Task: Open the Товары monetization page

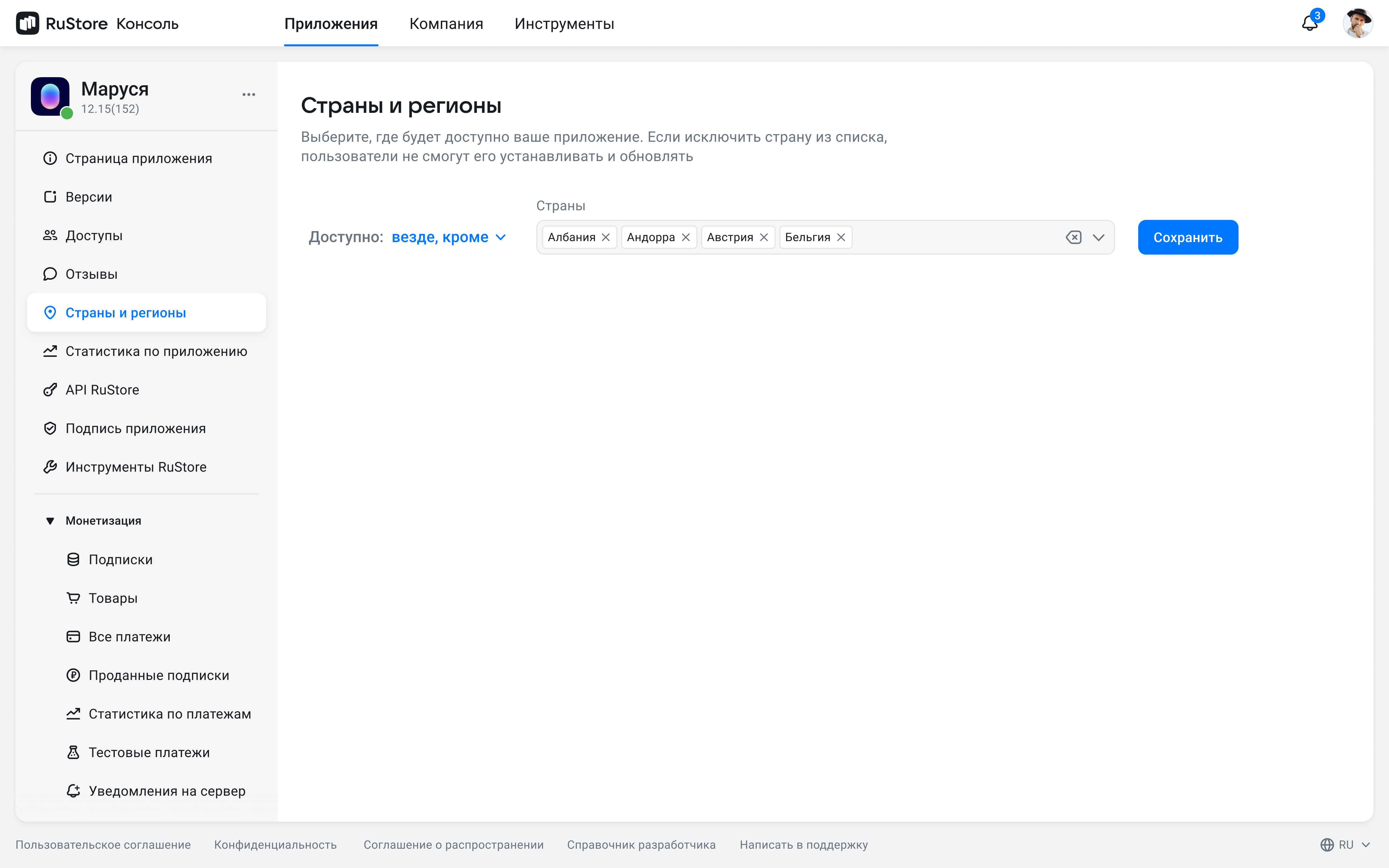Action: pyautogui.click(x=146, y=598)
